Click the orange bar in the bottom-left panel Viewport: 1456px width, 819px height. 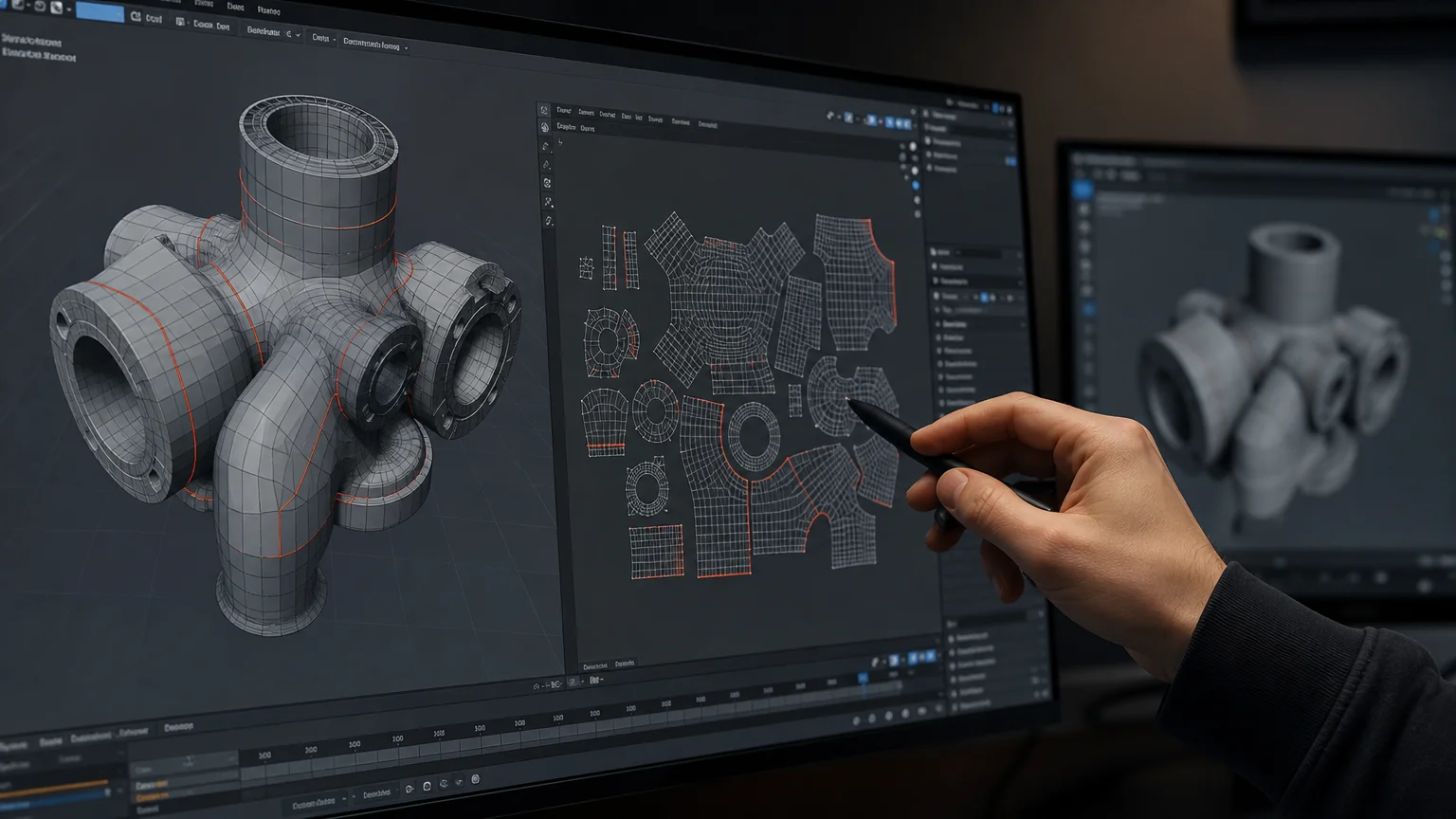click(55, 788)
